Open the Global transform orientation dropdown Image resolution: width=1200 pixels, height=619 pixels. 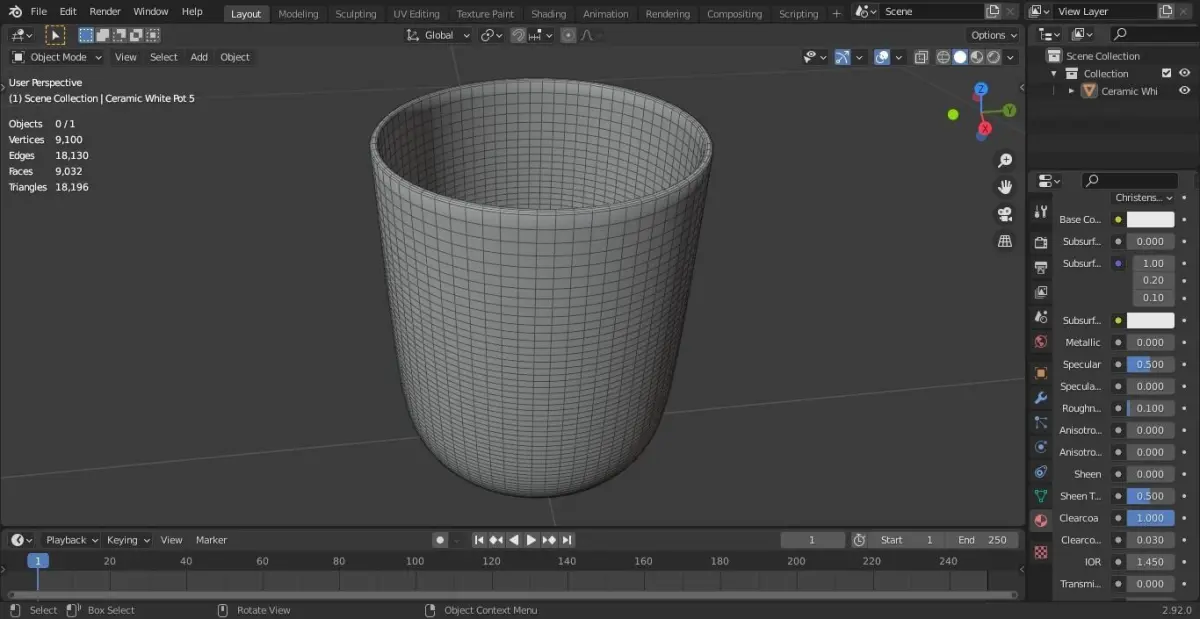click(439, 35)
